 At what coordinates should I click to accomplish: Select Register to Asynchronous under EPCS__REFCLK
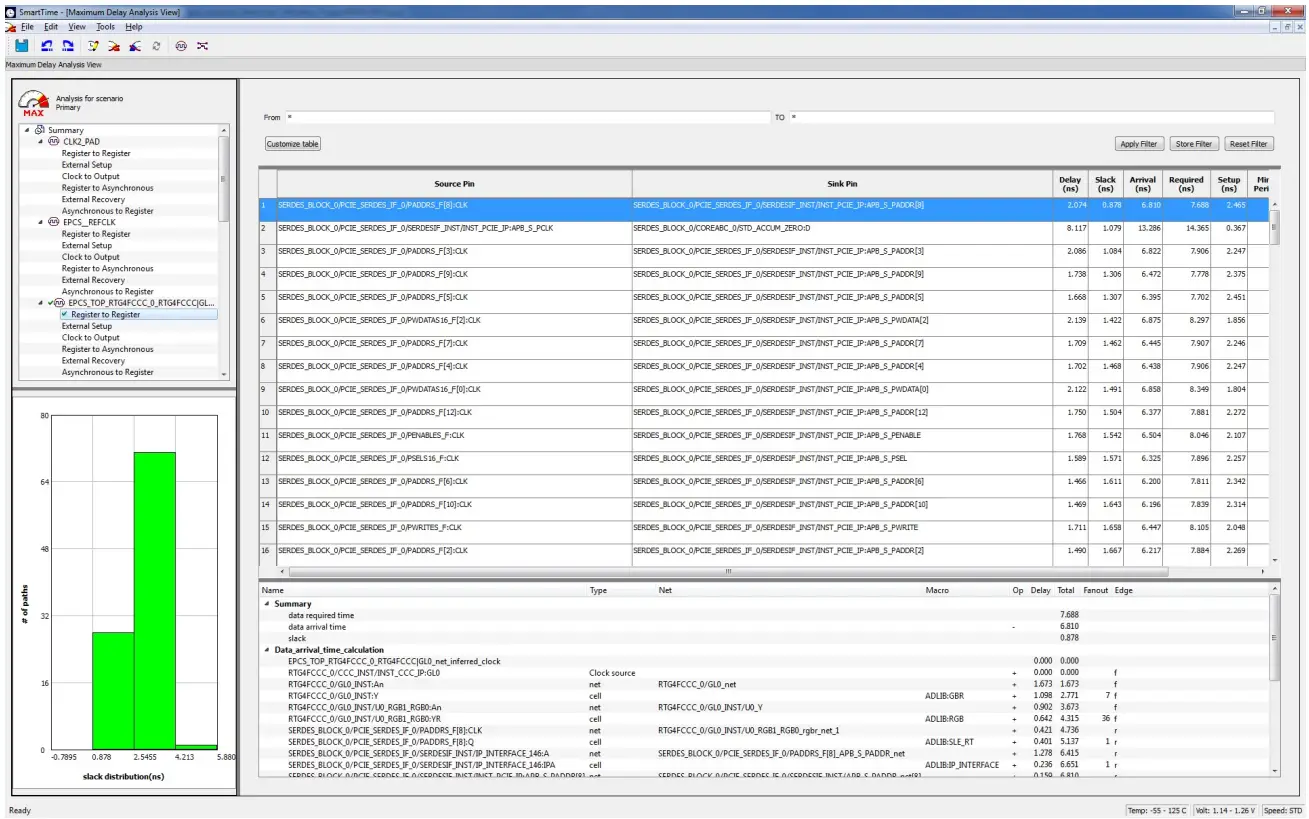[108, 268]
